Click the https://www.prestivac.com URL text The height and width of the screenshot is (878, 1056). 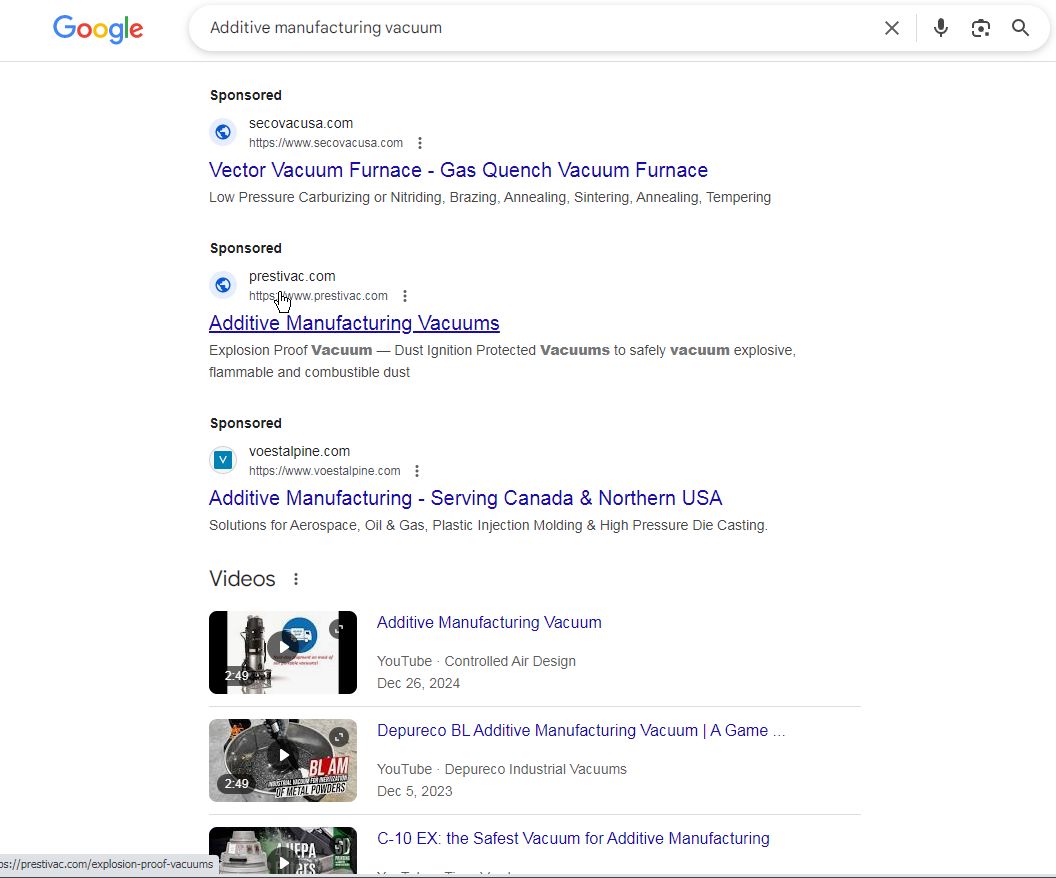click(319, 296)
